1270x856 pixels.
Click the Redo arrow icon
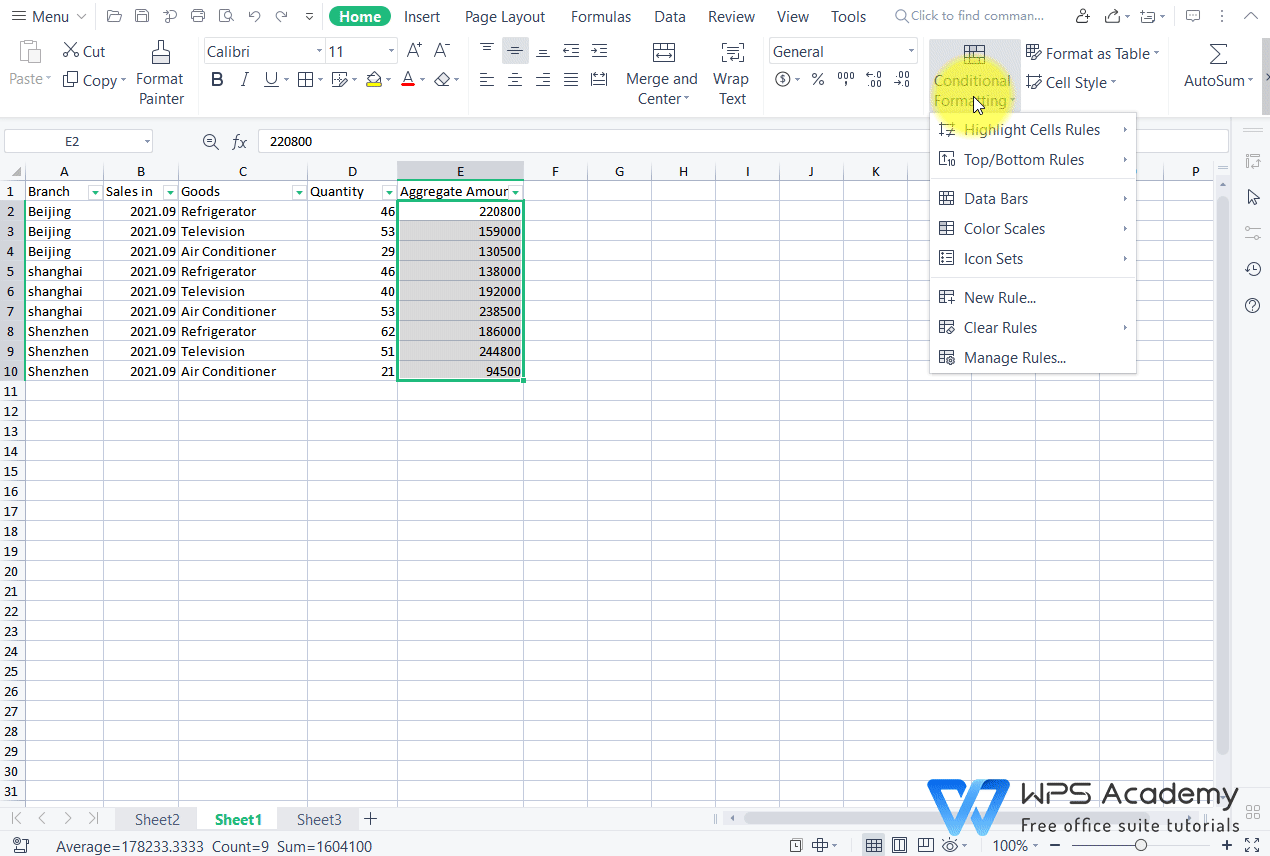(x=282, y=16)
